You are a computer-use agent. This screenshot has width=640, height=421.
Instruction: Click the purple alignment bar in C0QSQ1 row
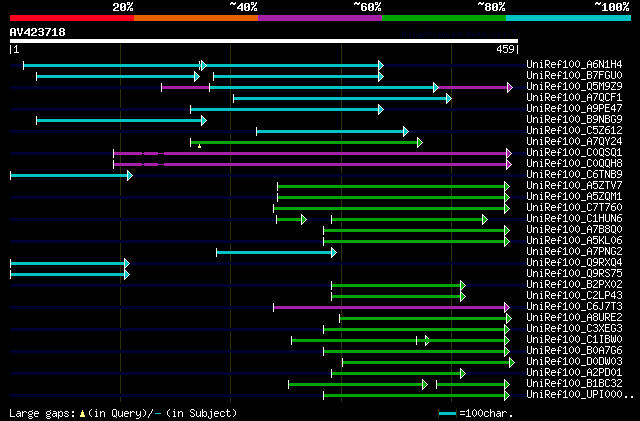[312, 154]
